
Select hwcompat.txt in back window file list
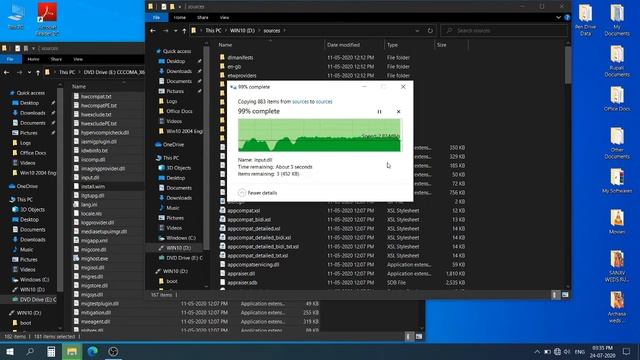(x=96, y=97)
